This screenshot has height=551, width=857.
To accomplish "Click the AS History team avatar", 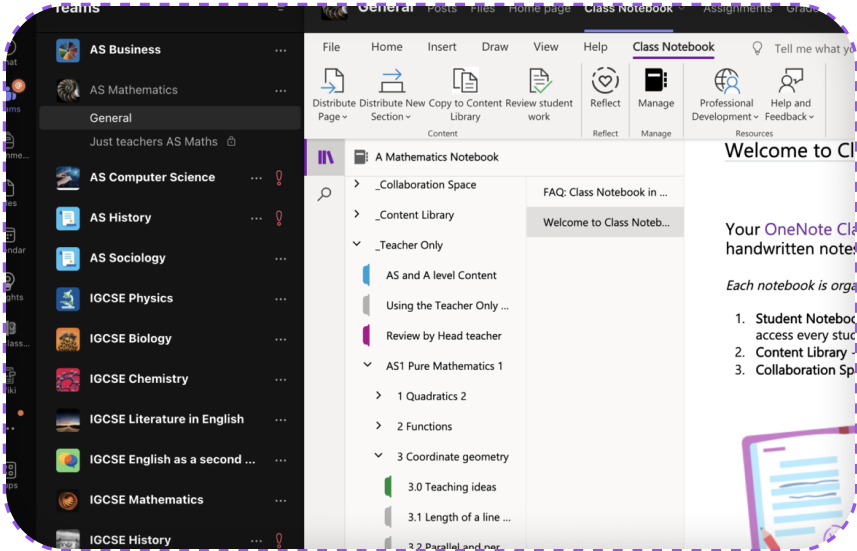I will pos(68,218).
